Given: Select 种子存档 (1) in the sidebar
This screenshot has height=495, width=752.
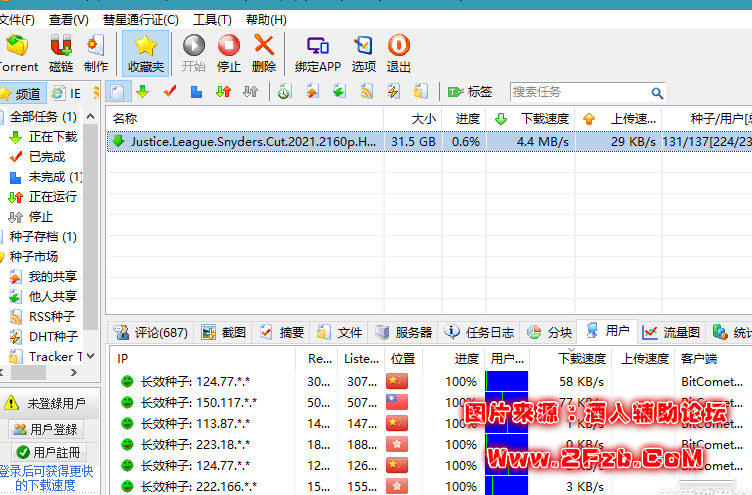Looking at the screenshot, I should [x=43, y=236].
